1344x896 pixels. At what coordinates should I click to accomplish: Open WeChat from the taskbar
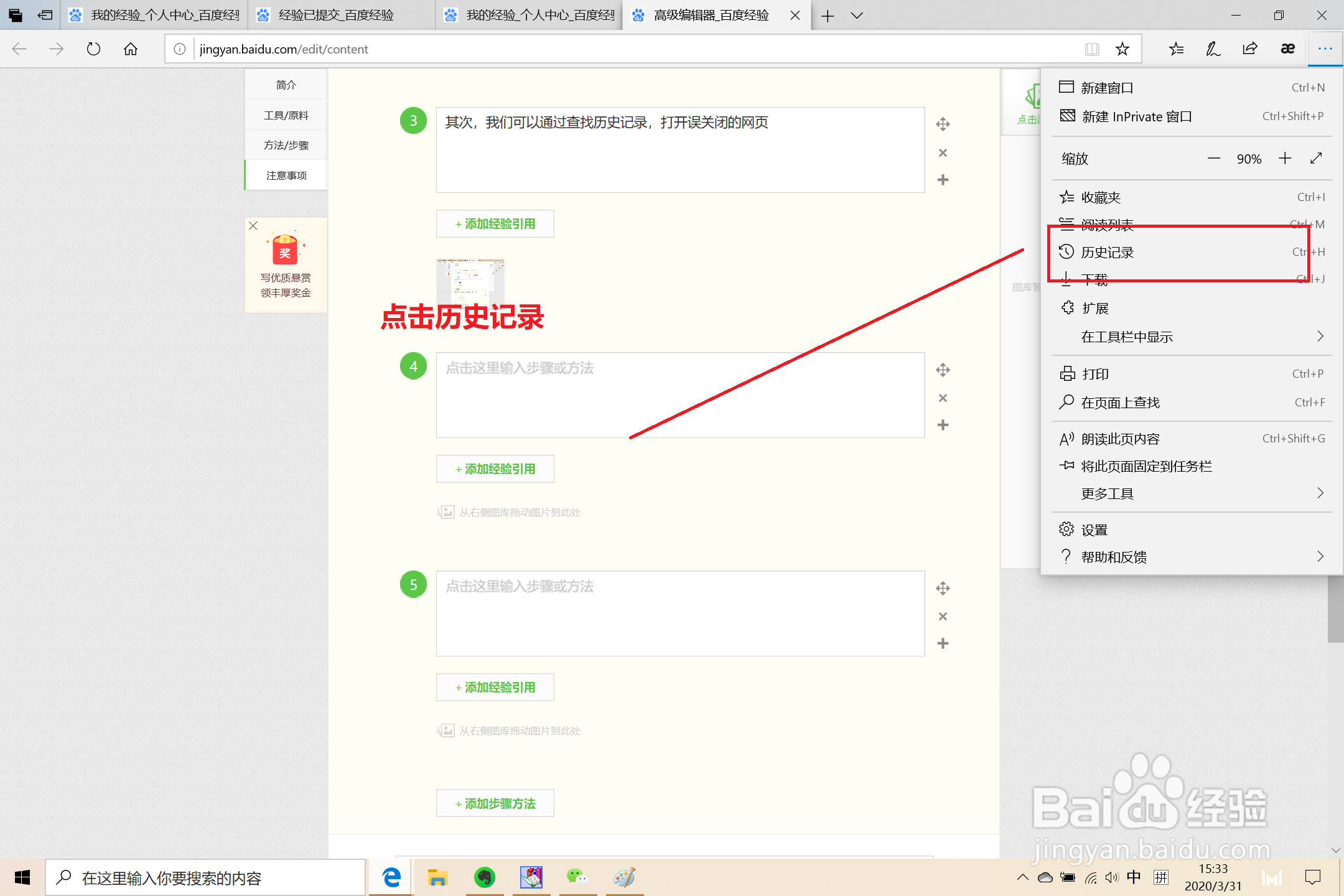(578, 877)
